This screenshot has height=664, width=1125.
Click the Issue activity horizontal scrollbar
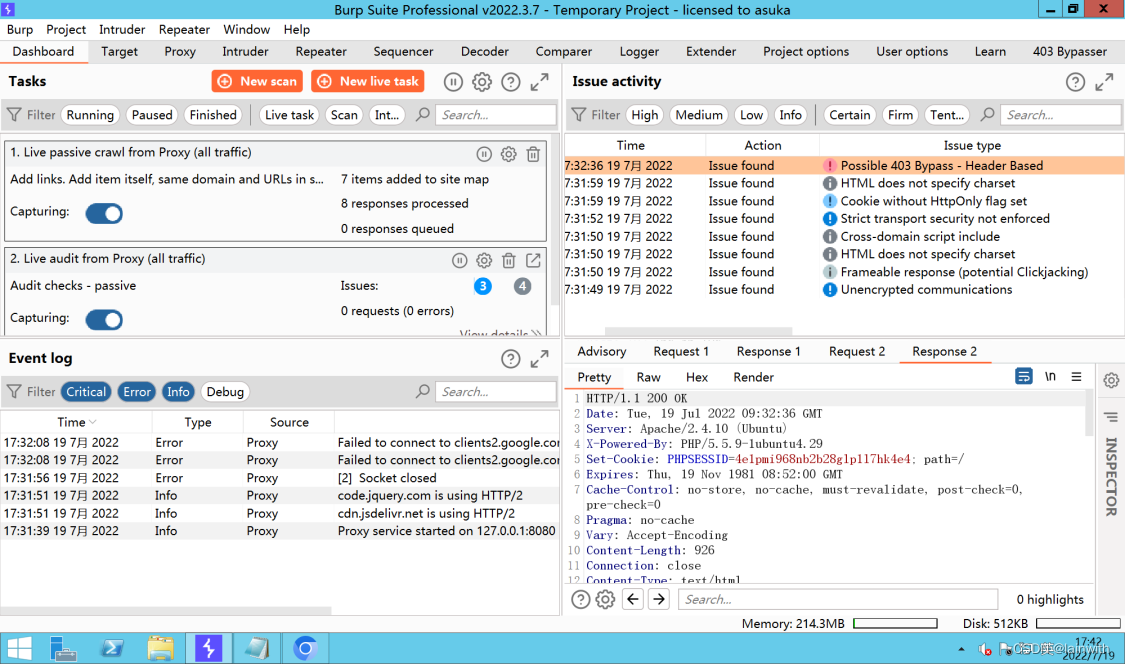pos(698,332)
